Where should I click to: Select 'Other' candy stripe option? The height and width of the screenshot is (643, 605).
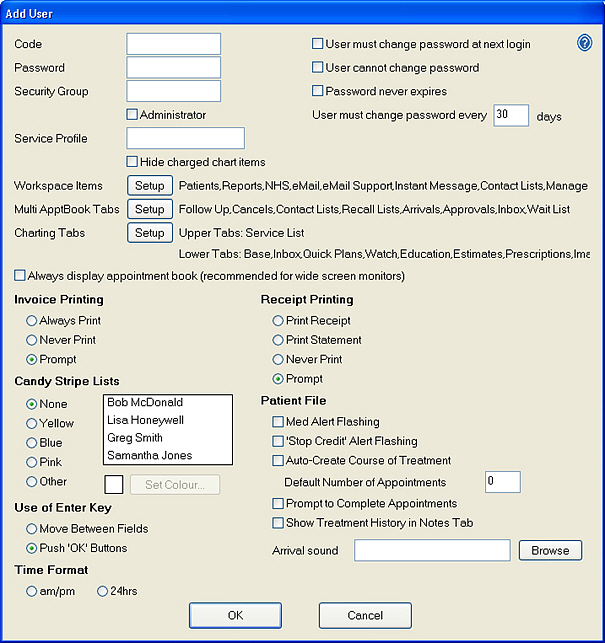32,481
